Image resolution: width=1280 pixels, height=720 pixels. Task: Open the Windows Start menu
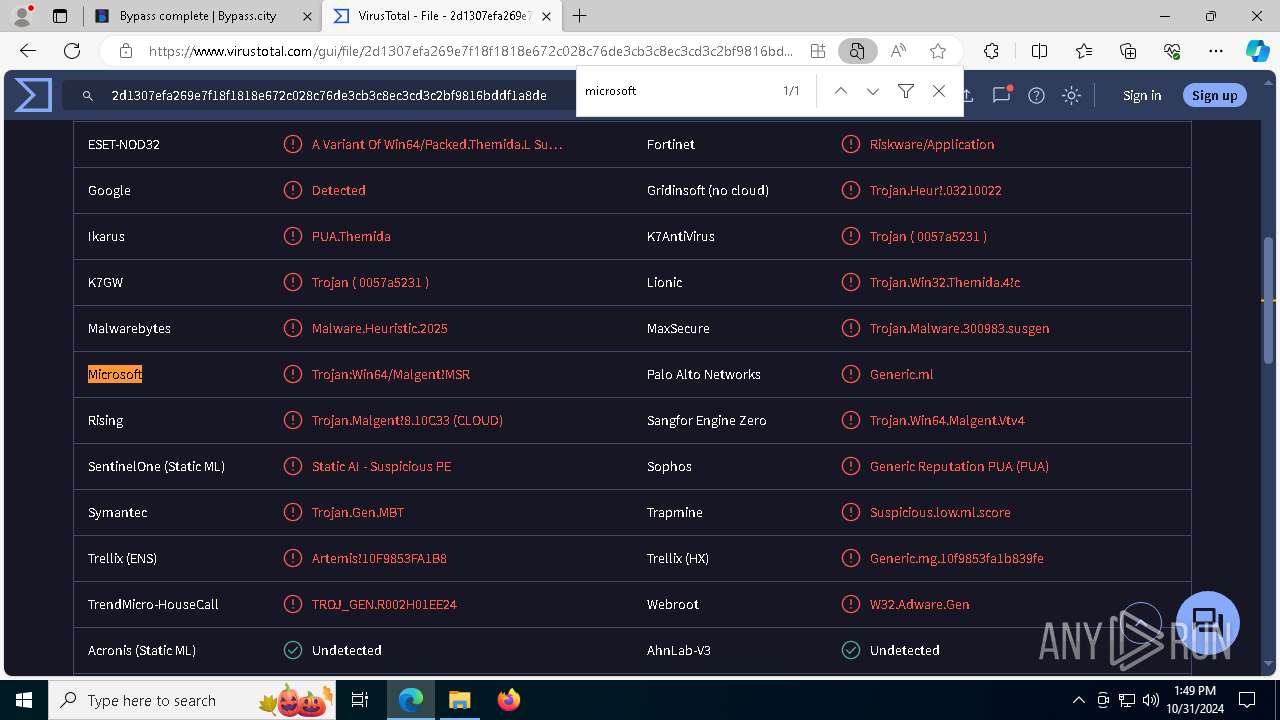[24, 700]
